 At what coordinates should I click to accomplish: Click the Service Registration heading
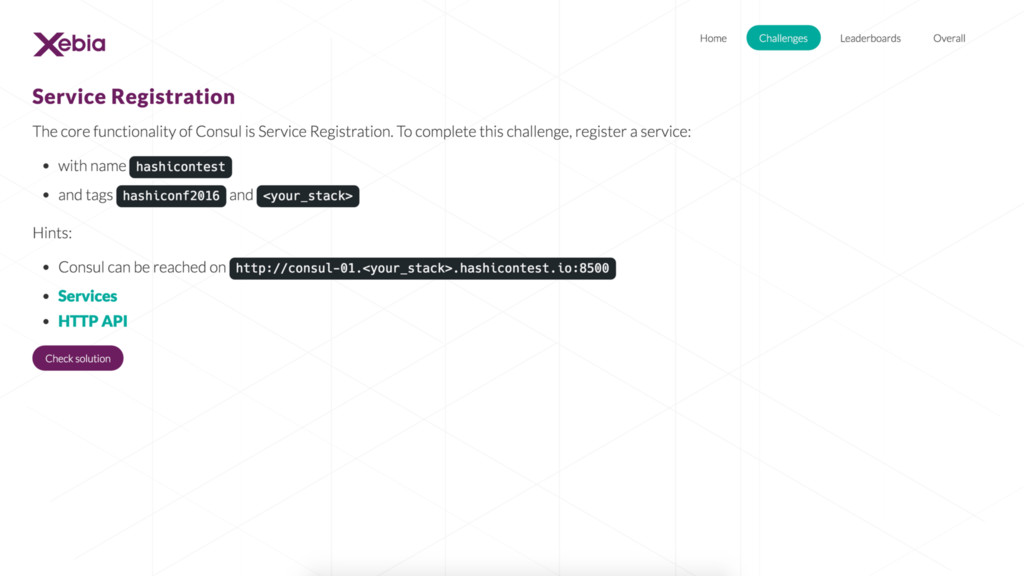point(133,97)
